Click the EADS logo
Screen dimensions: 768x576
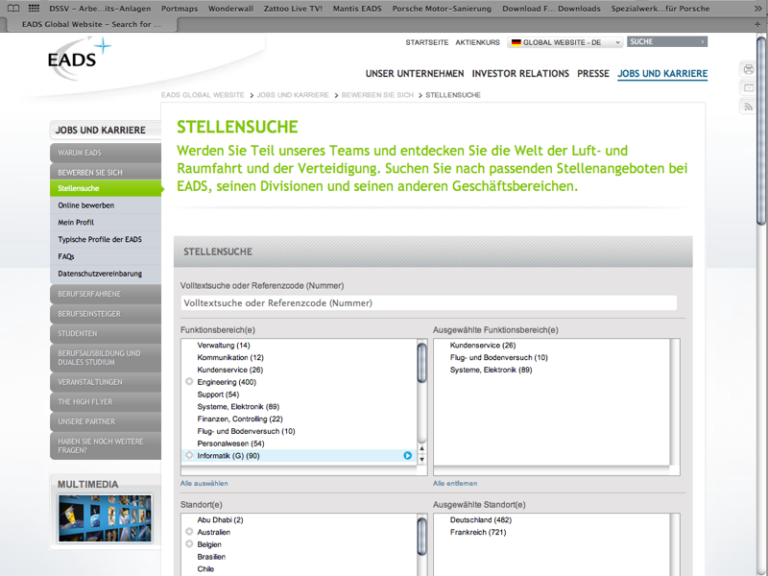tap(78, 56)
